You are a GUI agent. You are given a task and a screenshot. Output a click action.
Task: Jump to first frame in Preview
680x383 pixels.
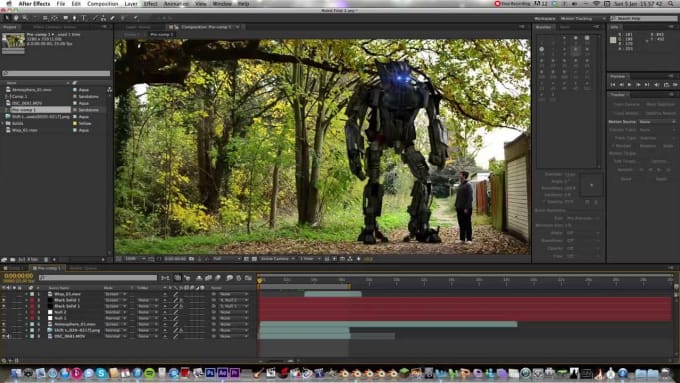613,85
